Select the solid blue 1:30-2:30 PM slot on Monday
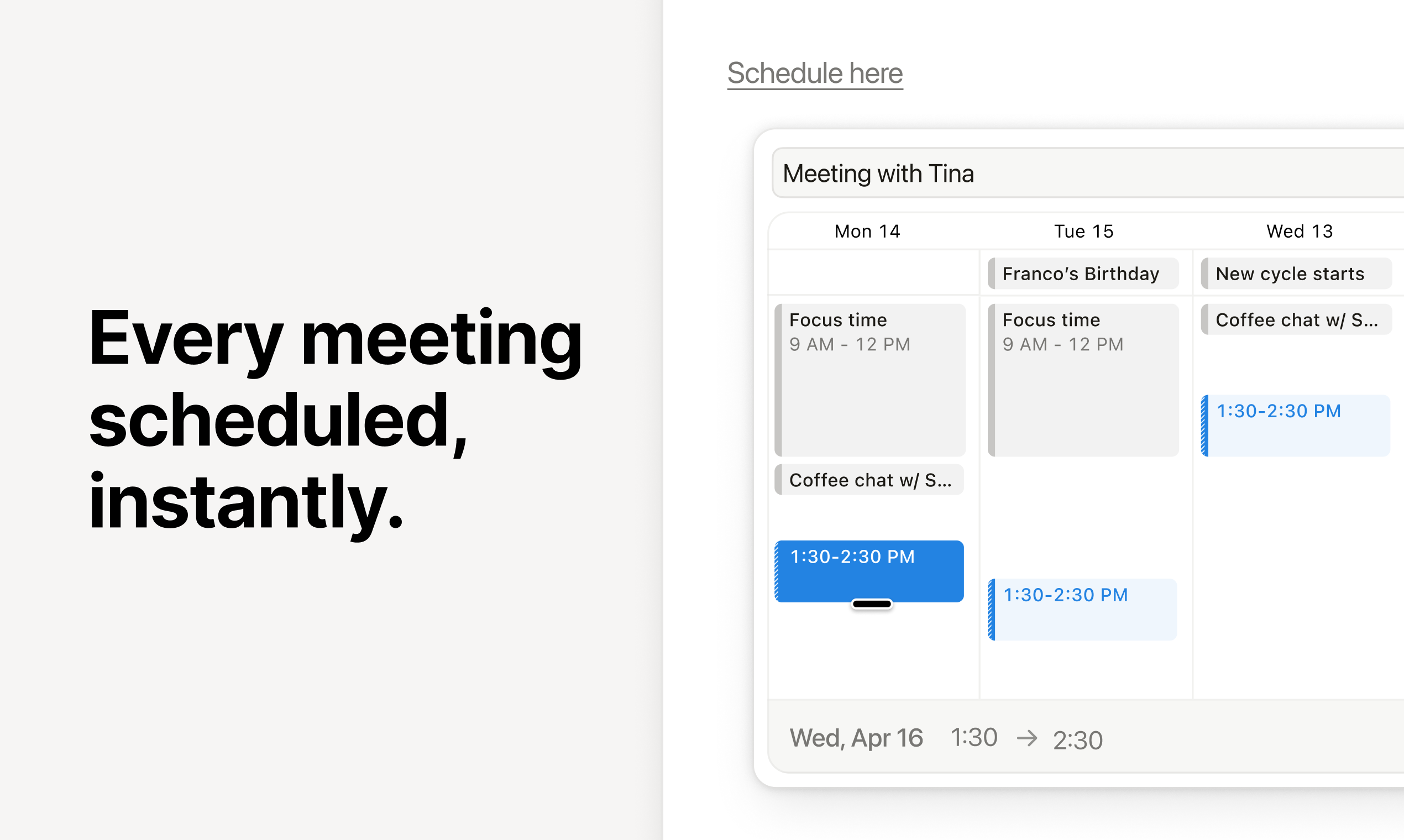 pyautogui.click(x=869, y=570)
